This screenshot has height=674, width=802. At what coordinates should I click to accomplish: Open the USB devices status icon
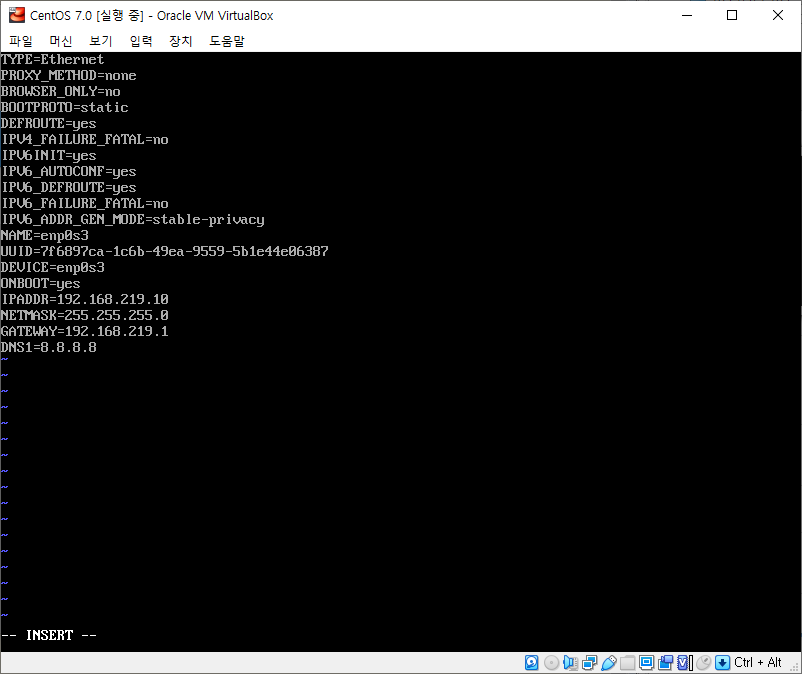tap(610, 662)
